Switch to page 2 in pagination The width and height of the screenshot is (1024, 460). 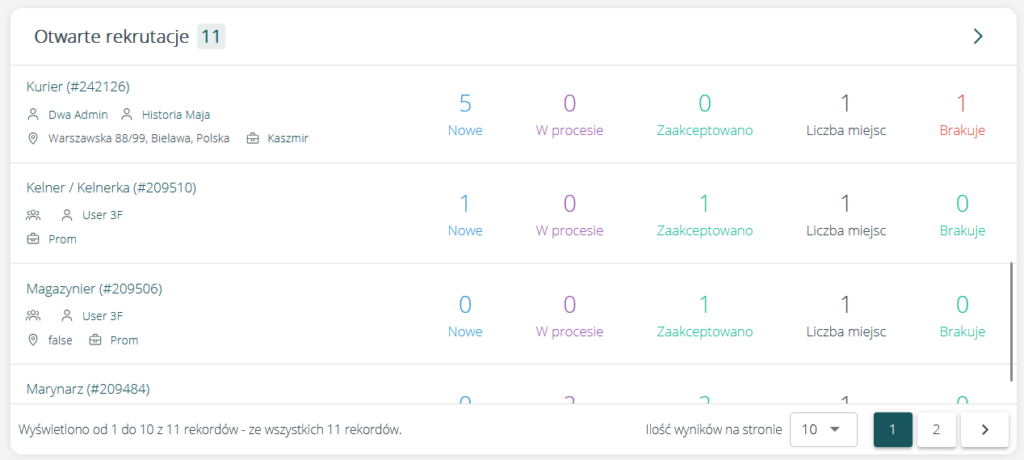[936, 429]
